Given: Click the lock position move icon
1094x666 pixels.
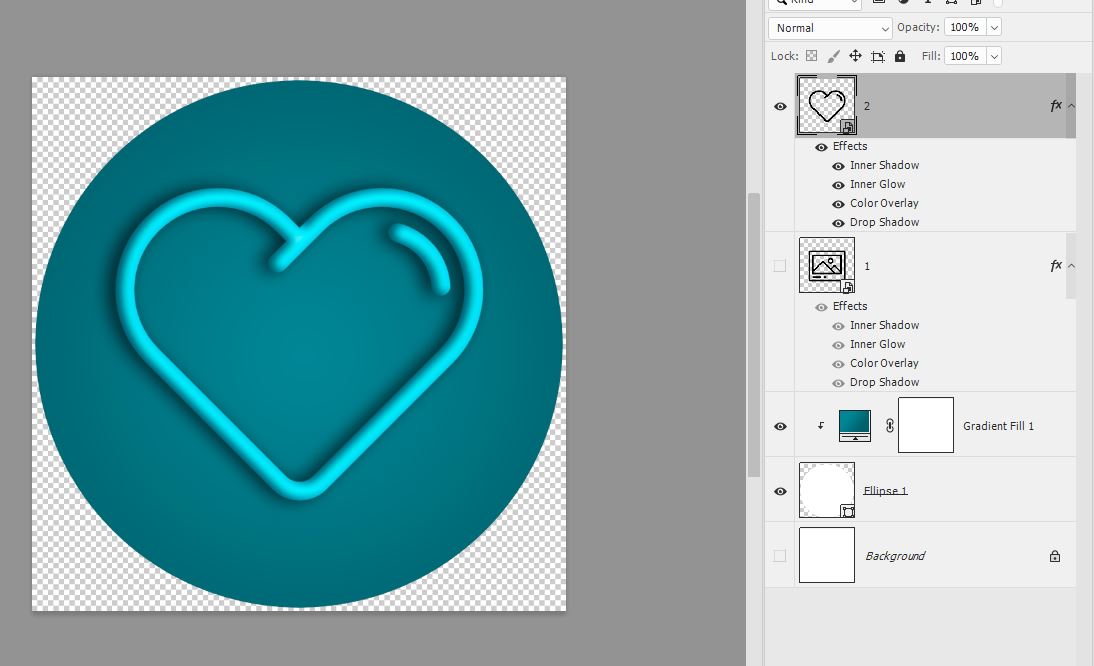Looking at the screenshot, I should coord(855,57).
